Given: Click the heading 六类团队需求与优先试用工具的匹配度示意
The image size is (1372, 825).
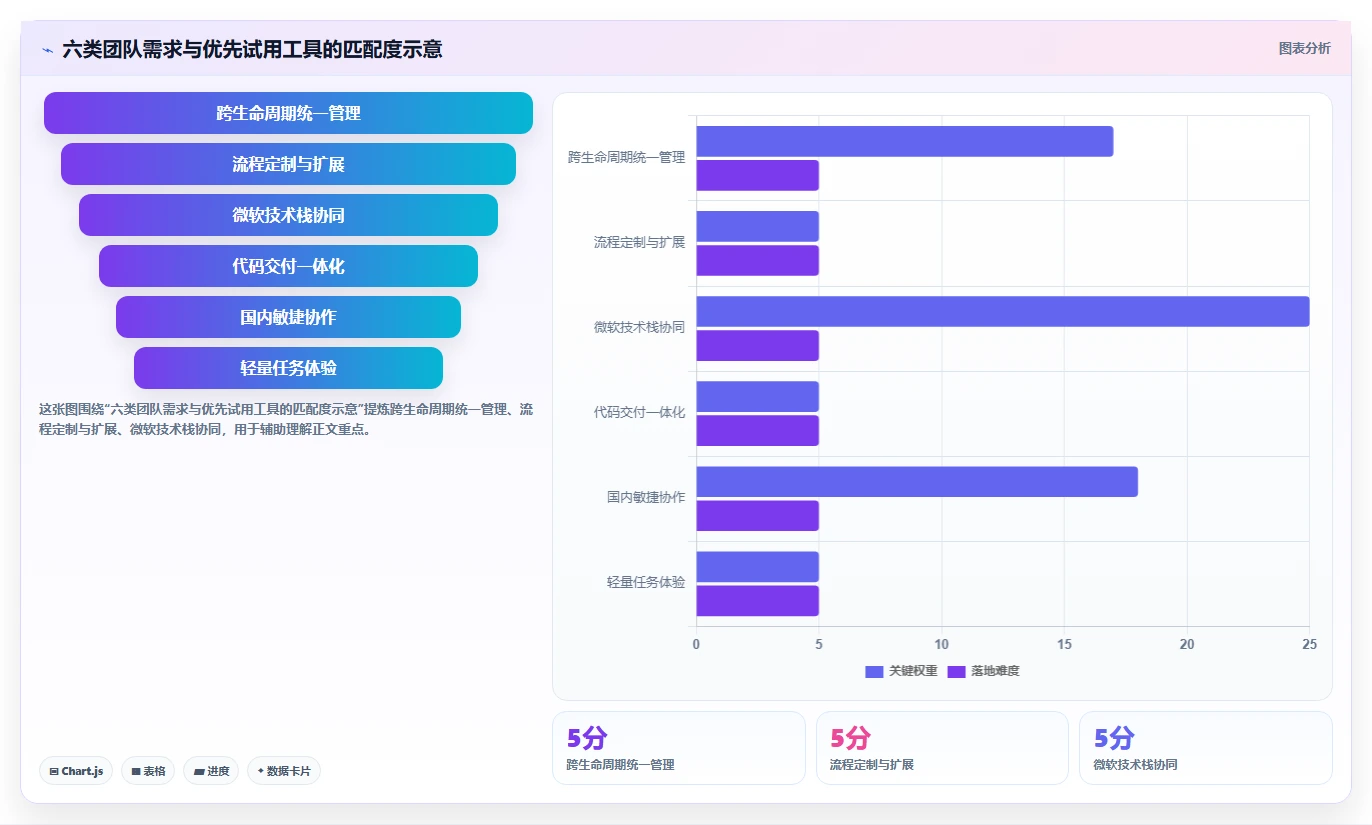Looking at the screenshot, I should (x=252, y=49).
